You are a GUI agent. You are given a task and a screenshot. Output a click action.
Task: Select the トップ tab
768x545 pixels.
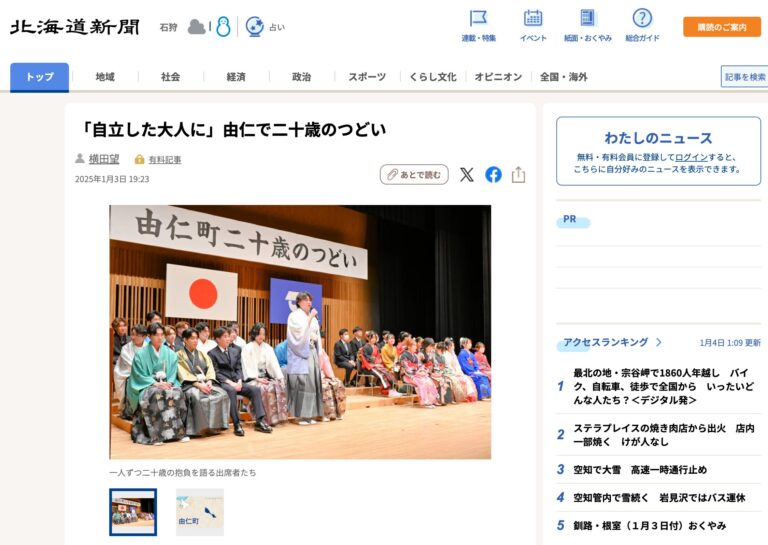[x=40, y=77]
